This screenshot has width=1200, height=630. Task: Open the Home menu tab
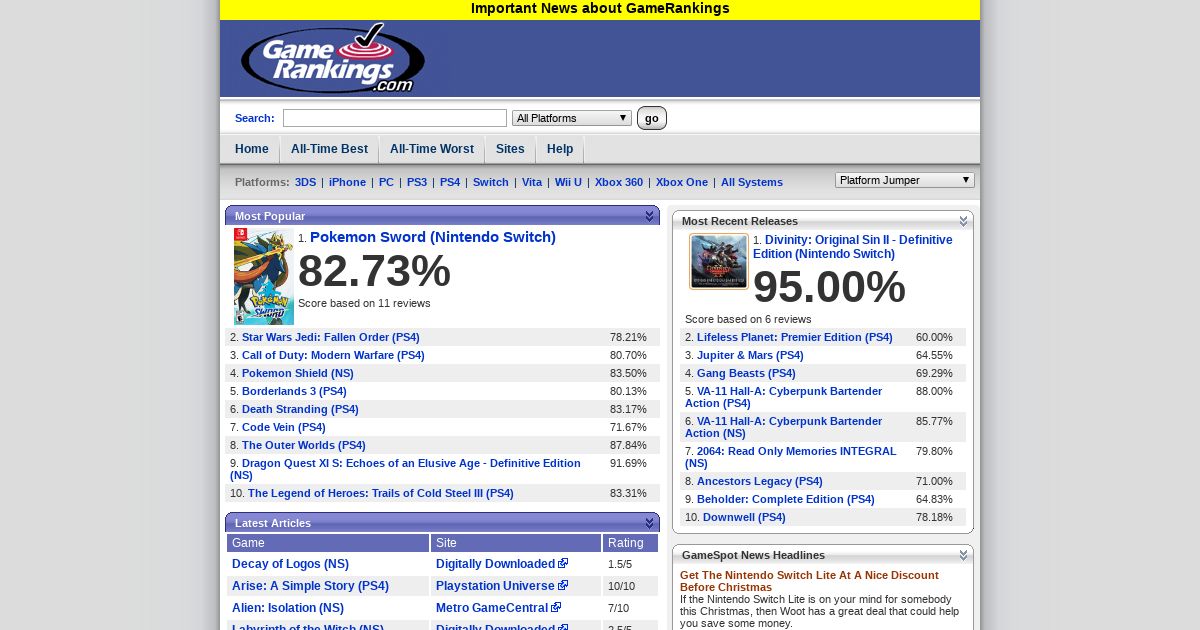point(252,149)
